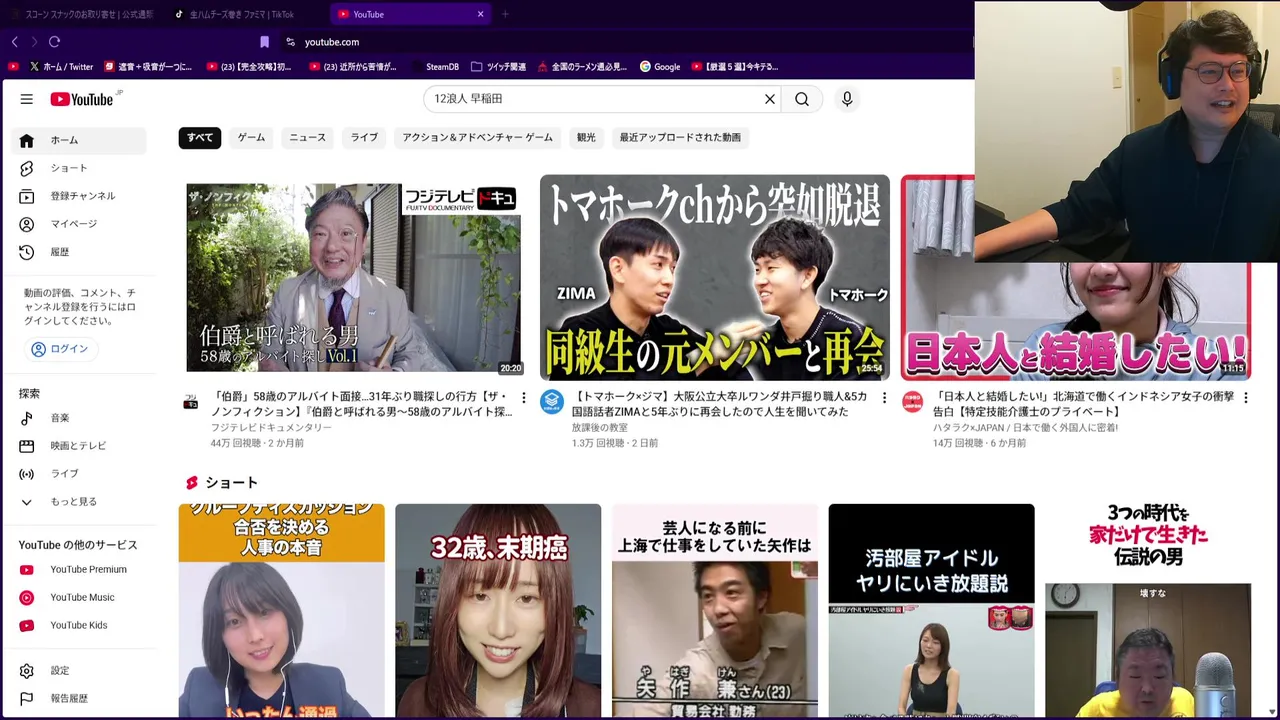Open 芸人になる前に上海で仕事 short
Screen dimensions: 1280x720
point(714,610)
